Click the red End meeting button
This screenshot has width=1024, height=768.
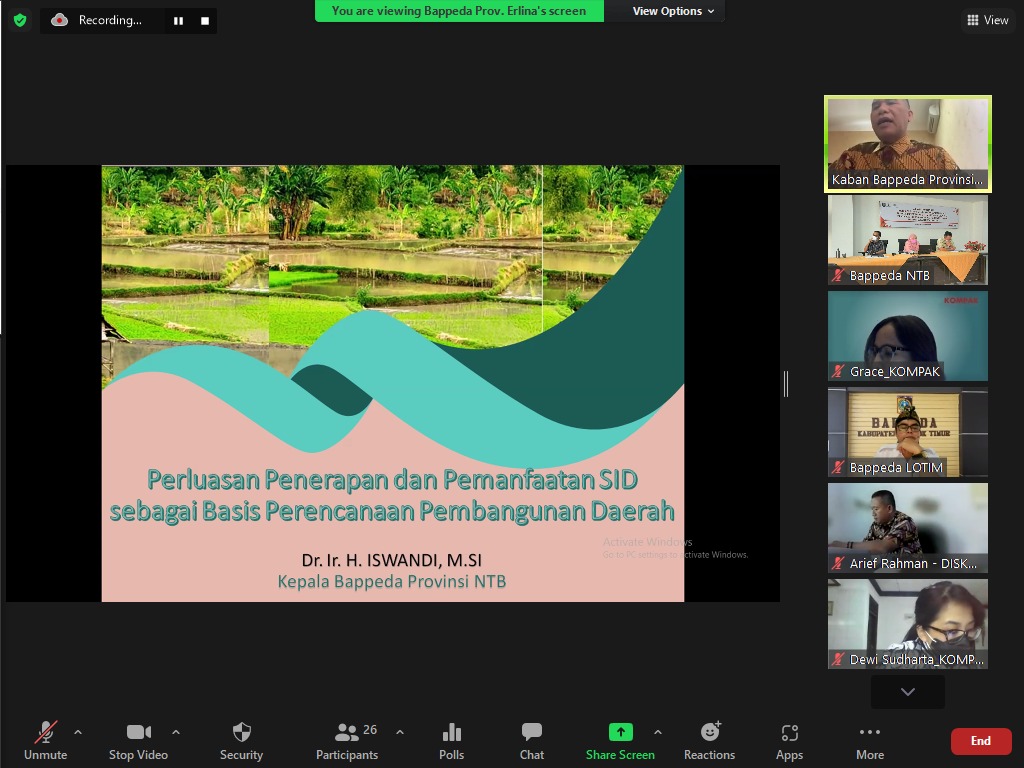[980, 741]
